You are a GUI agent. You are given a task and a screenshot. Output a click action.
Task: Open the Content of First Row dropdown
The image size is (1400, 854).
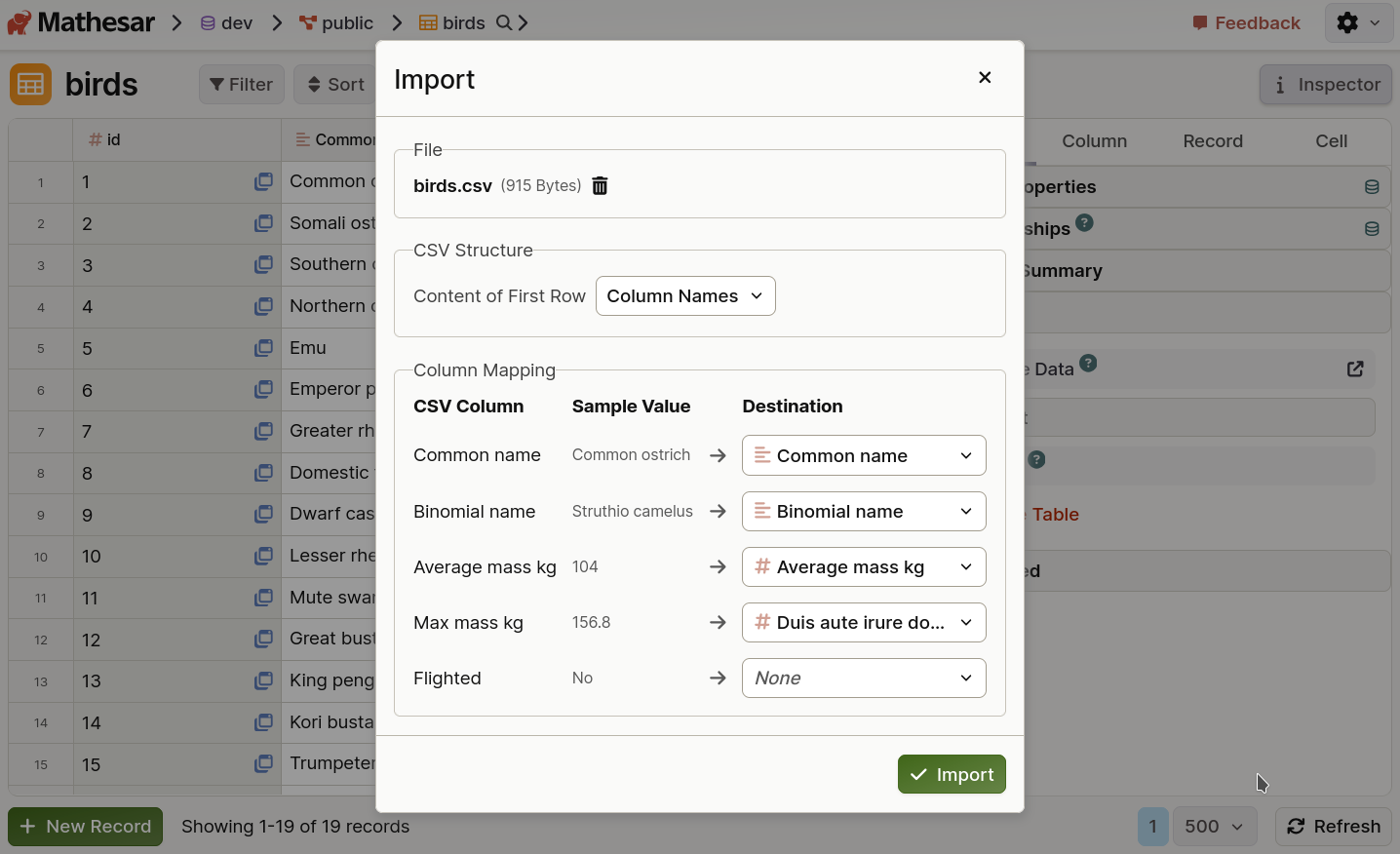pyautogui.click(x=685, y=295)
